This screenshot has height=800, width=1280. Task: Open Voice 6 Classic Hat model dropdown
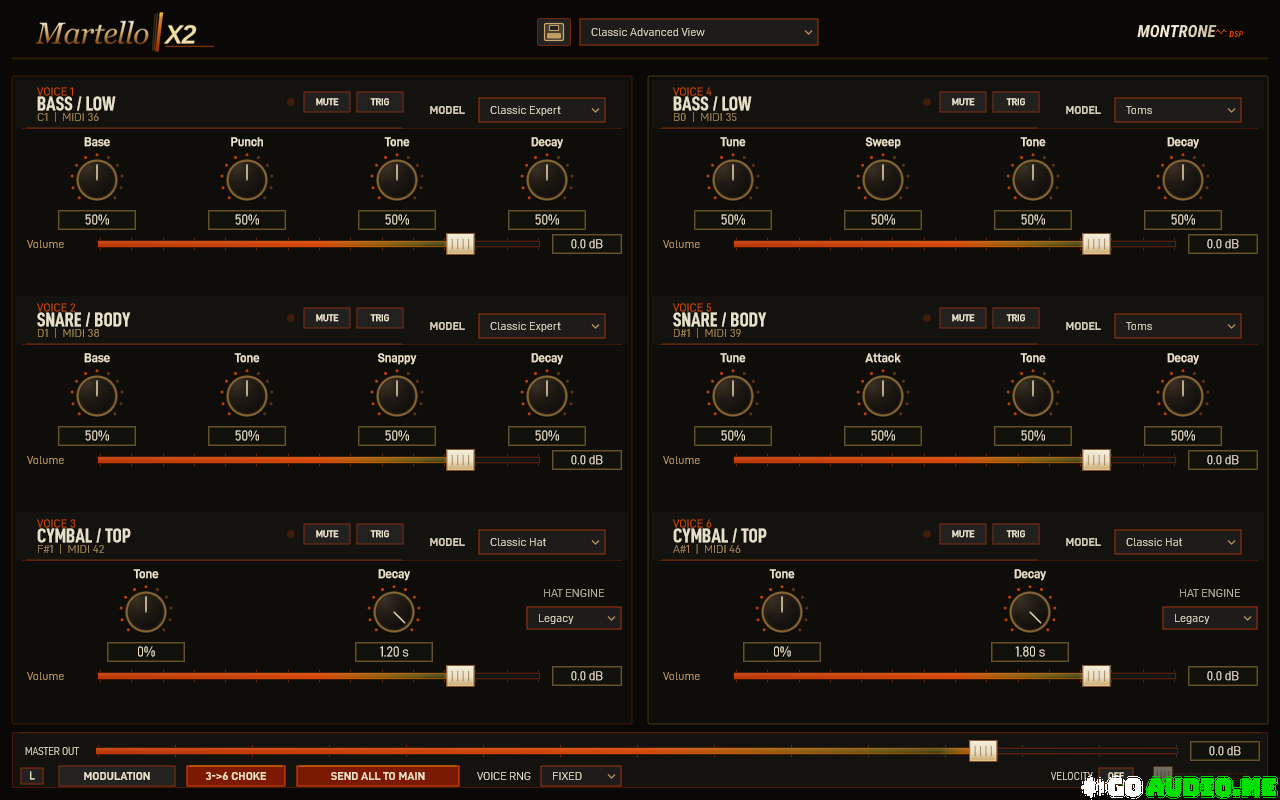tap(1178, 542)
